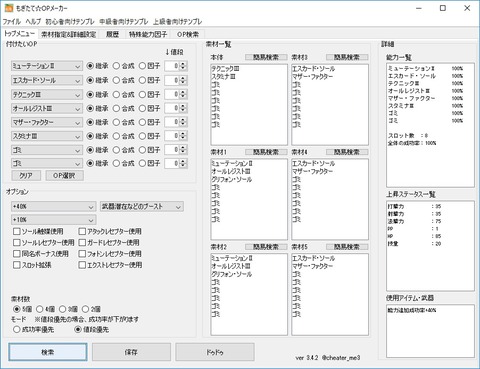Screen dimensions: 480x369
Task: Select 合成 for the スタミナIII row
Action: [x=123, y=136]
